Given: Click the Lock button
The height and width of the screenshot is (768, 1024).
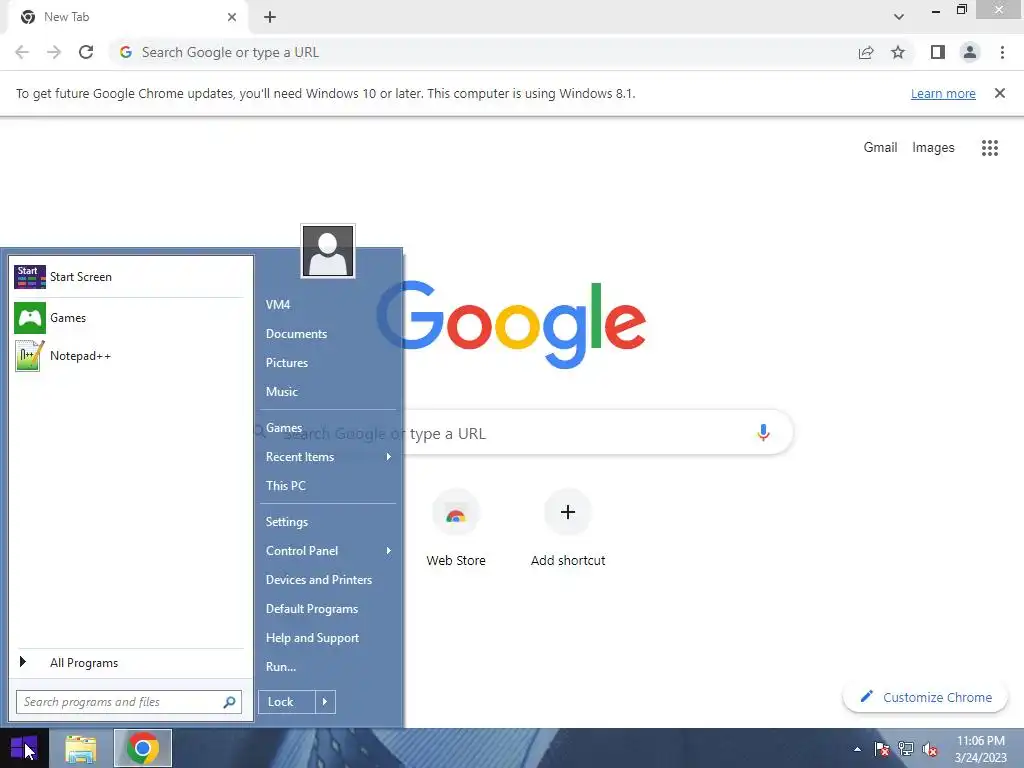Looking at the screenshot, I should coord(287,702).
